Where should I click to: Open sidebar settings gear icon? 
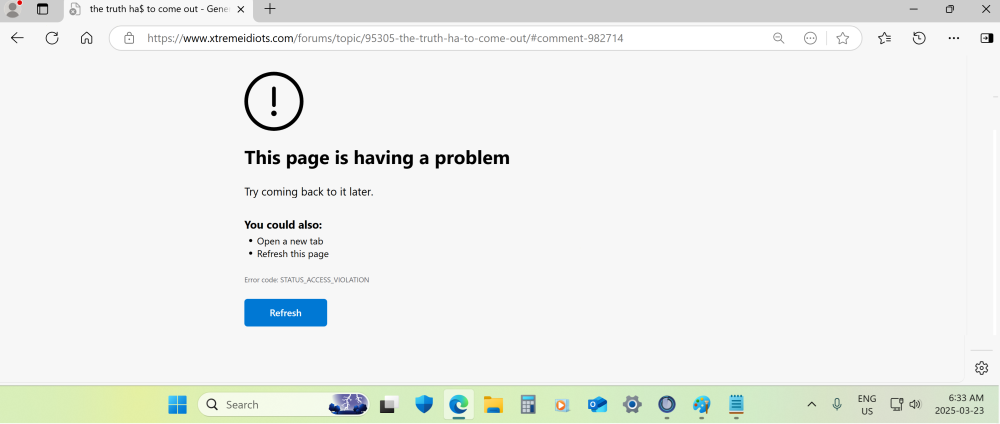(981, 368)
